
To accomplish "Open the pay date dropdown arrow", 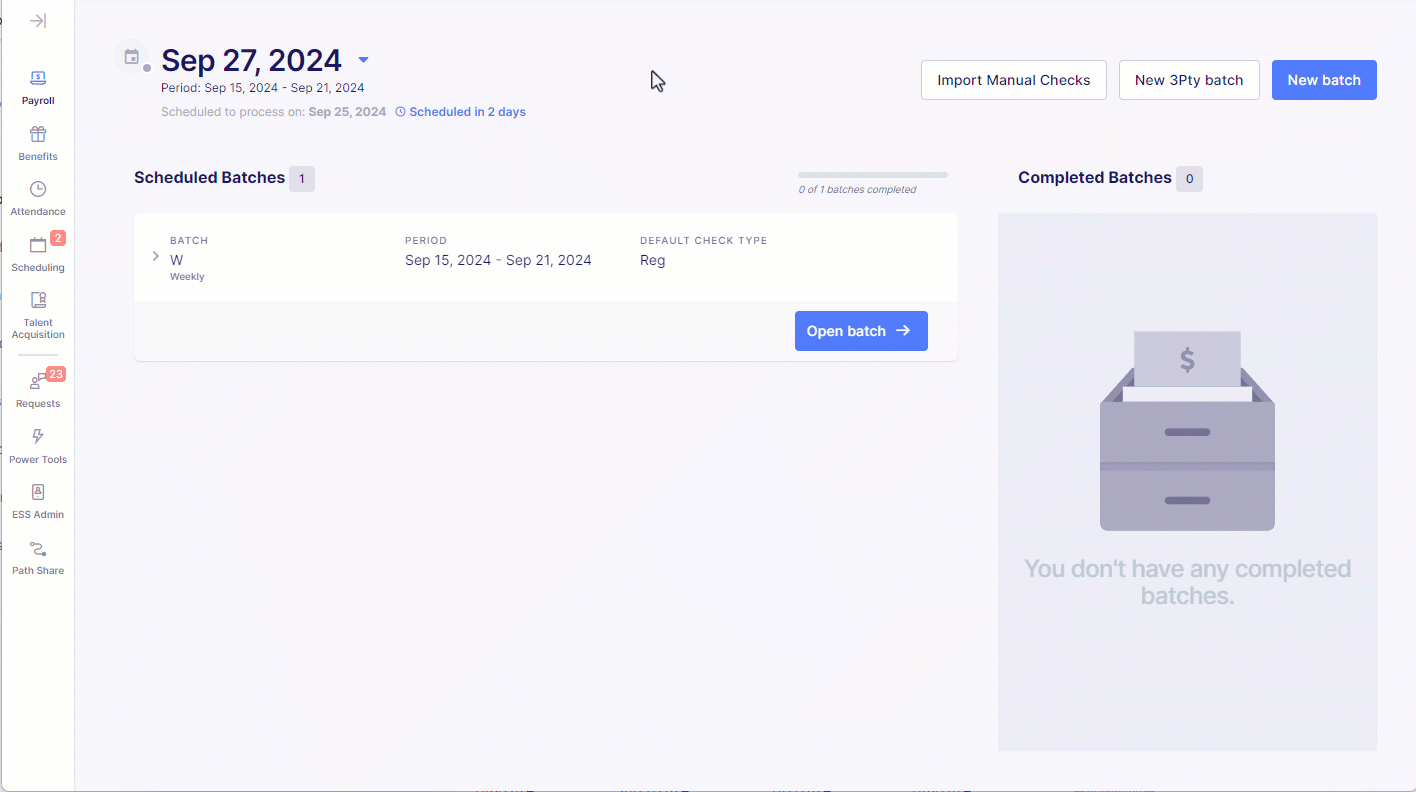I will [x=363, y=60].
